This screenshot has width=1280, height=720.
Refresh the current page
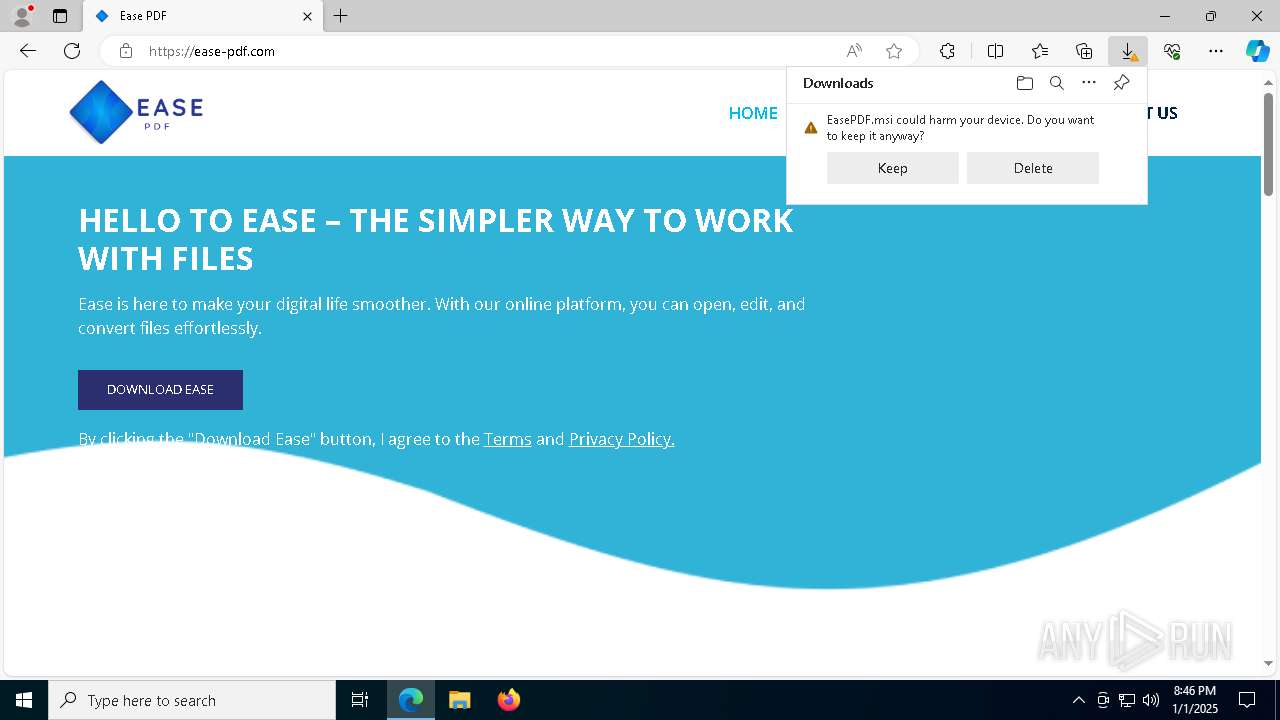72,51
